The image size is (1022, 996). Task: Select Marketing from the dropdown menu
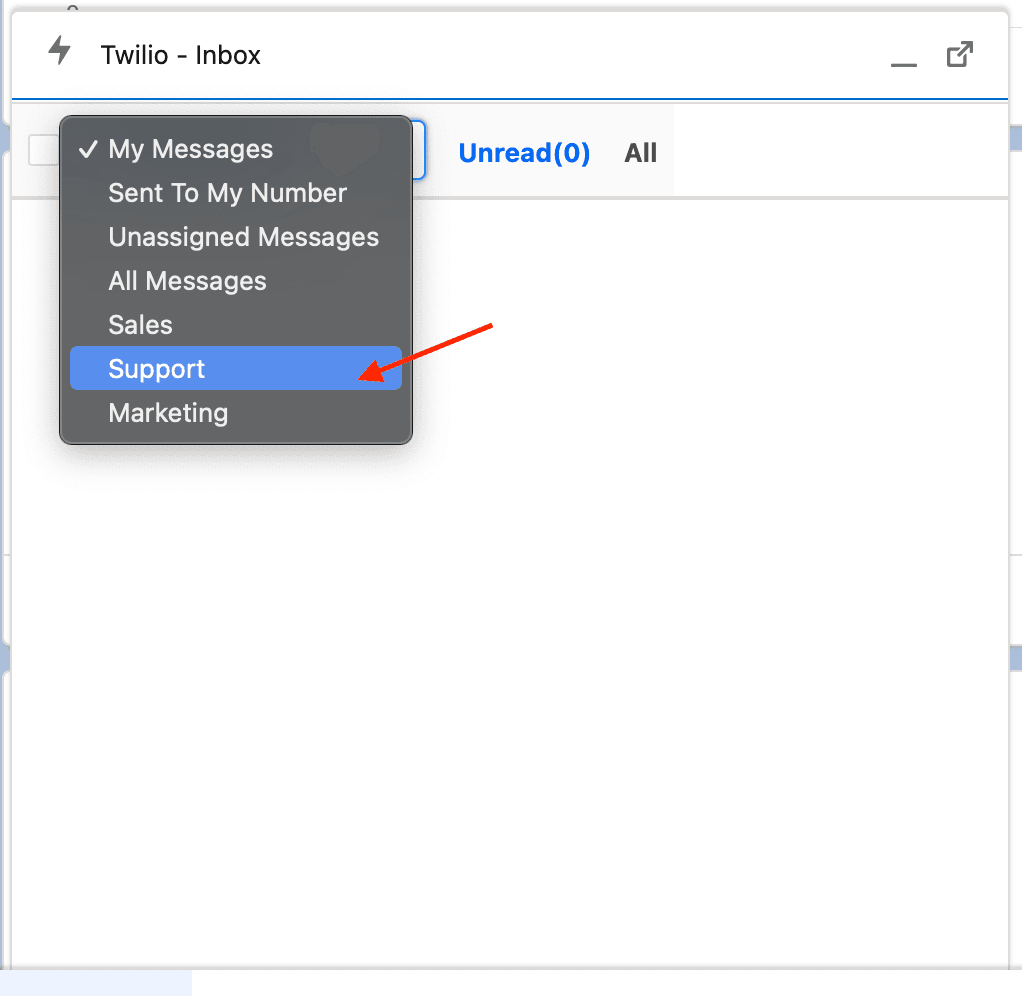click(x=168, y=412)
